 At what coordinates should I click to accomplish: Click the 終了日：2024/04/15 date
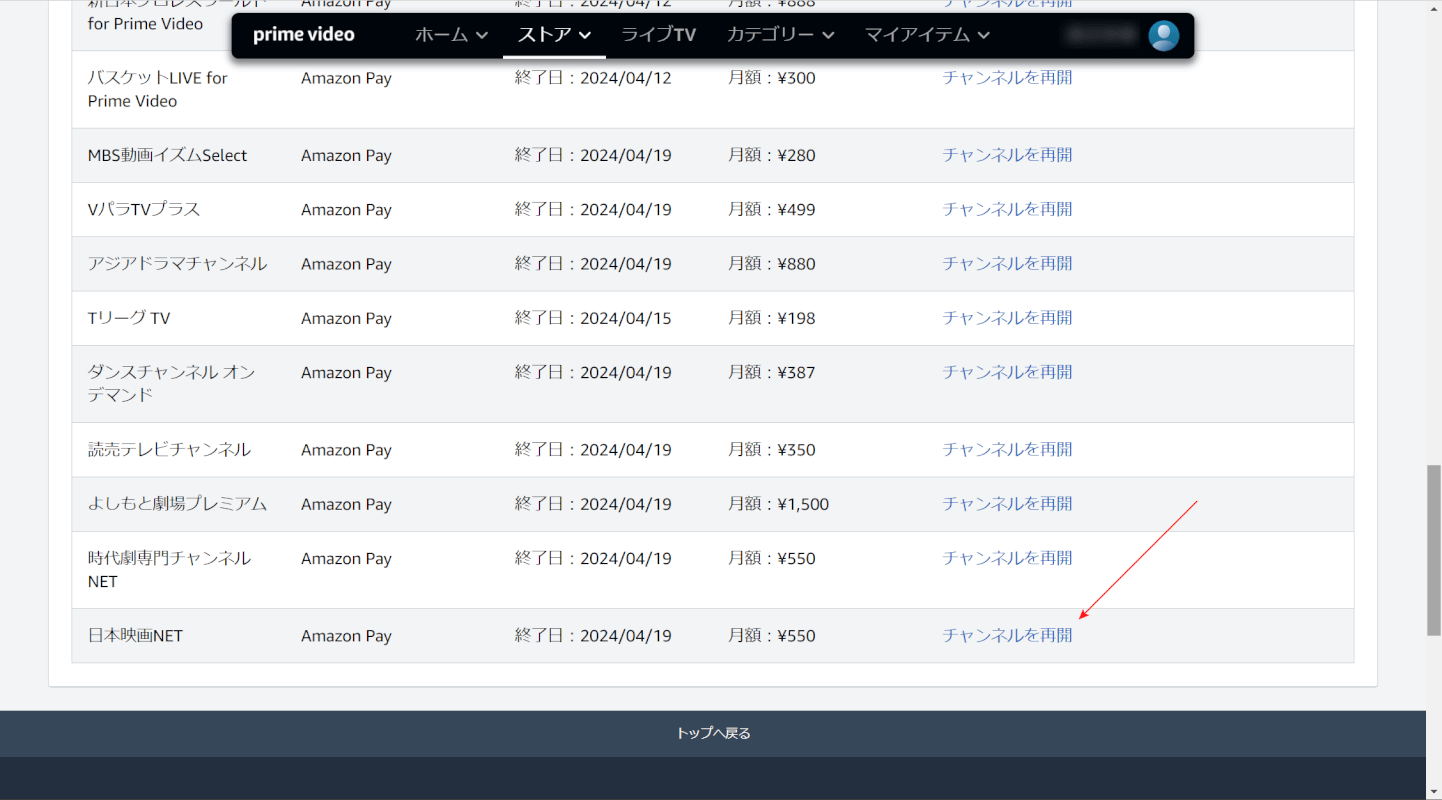point(593,318)
